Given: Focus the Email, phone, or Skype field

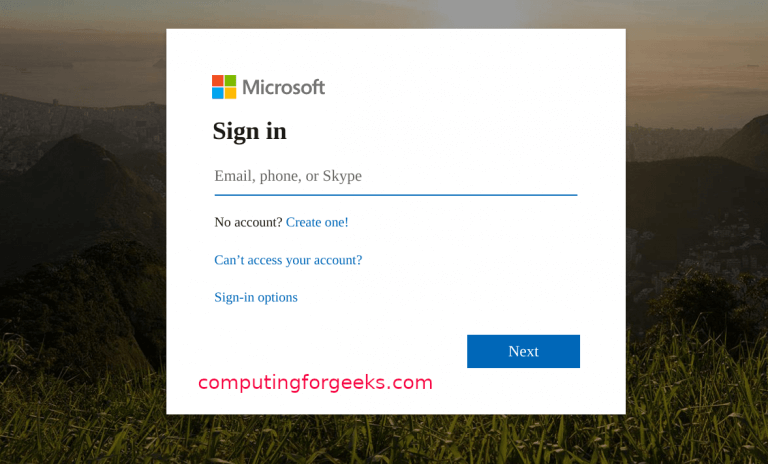Looking at the screenshot, I should coord(395,176).
